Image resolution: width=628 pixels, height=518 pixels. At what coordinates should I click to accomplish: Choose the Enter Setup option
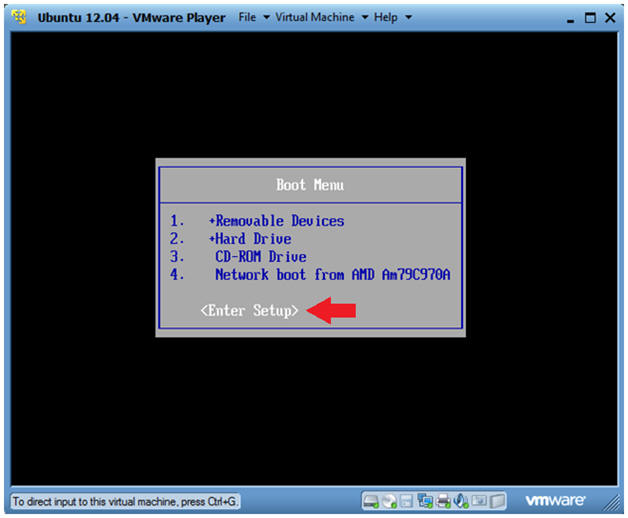[x=249, y=310]
